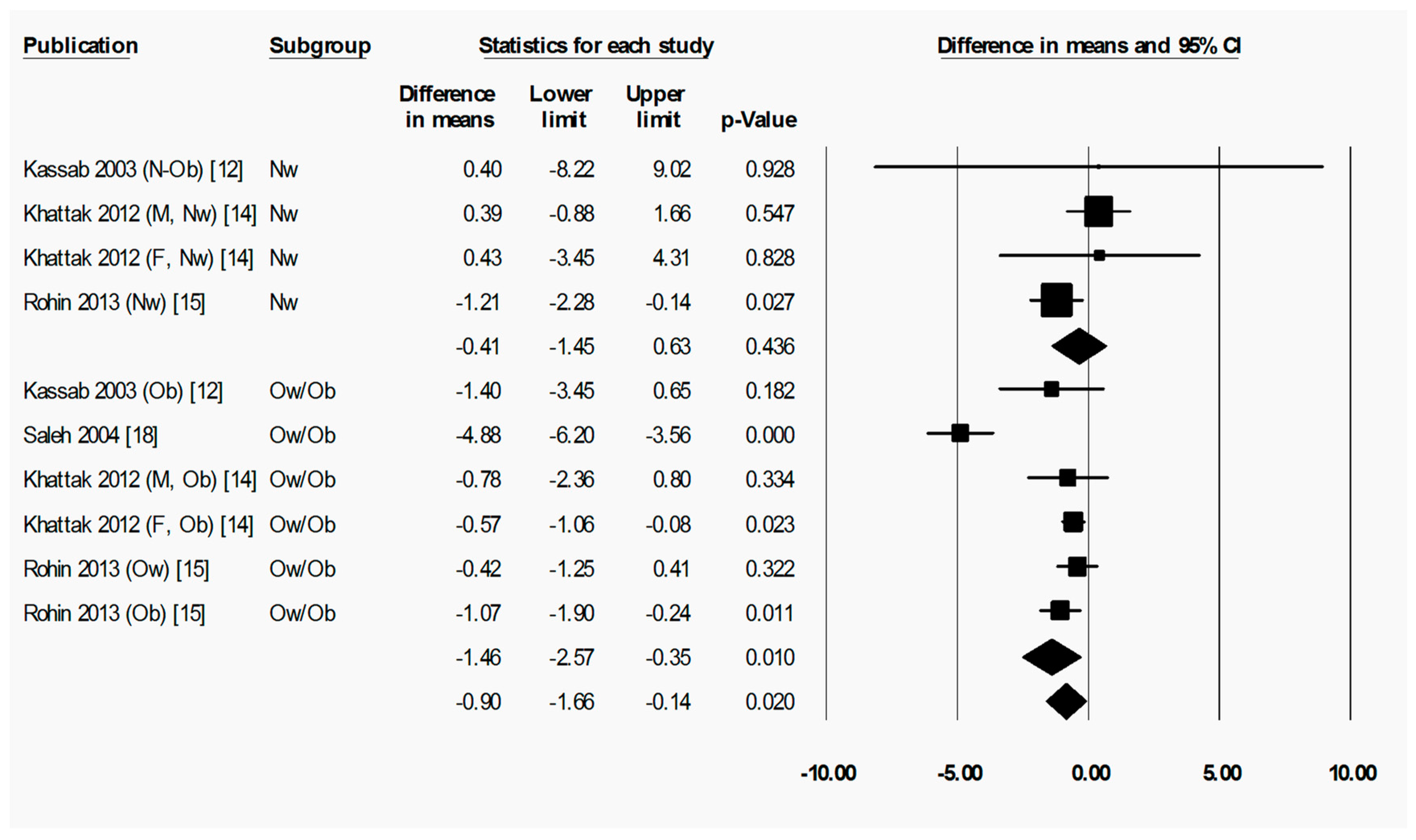The width and height of the screenshot is (1416, 840).
Task: Select the overall summary diamond at the bottom
Action: click(1066, 701)
